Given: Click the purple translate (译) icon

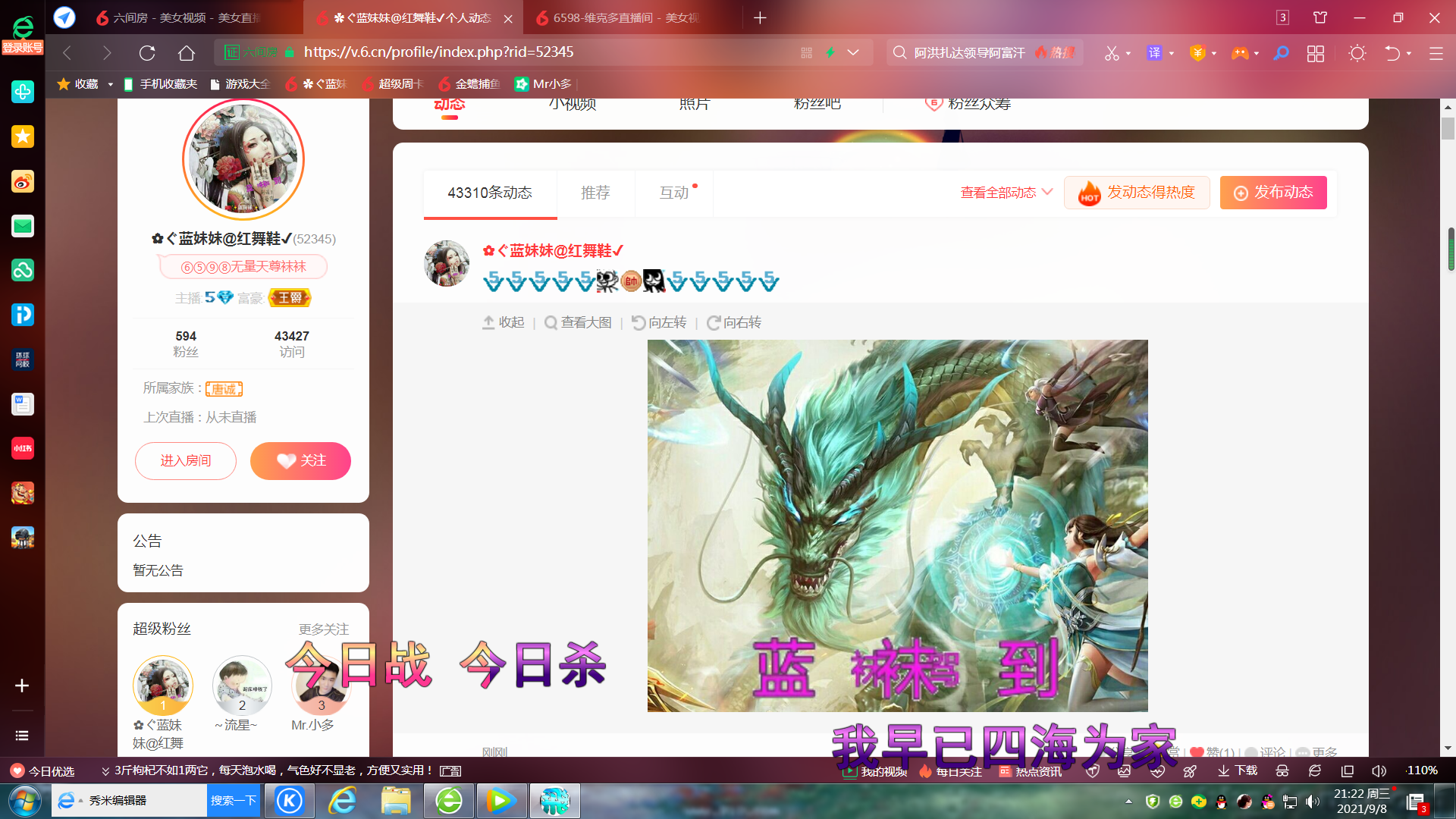Looking at the screenshot, I should pyautogui.click(x=1154, y=53).
